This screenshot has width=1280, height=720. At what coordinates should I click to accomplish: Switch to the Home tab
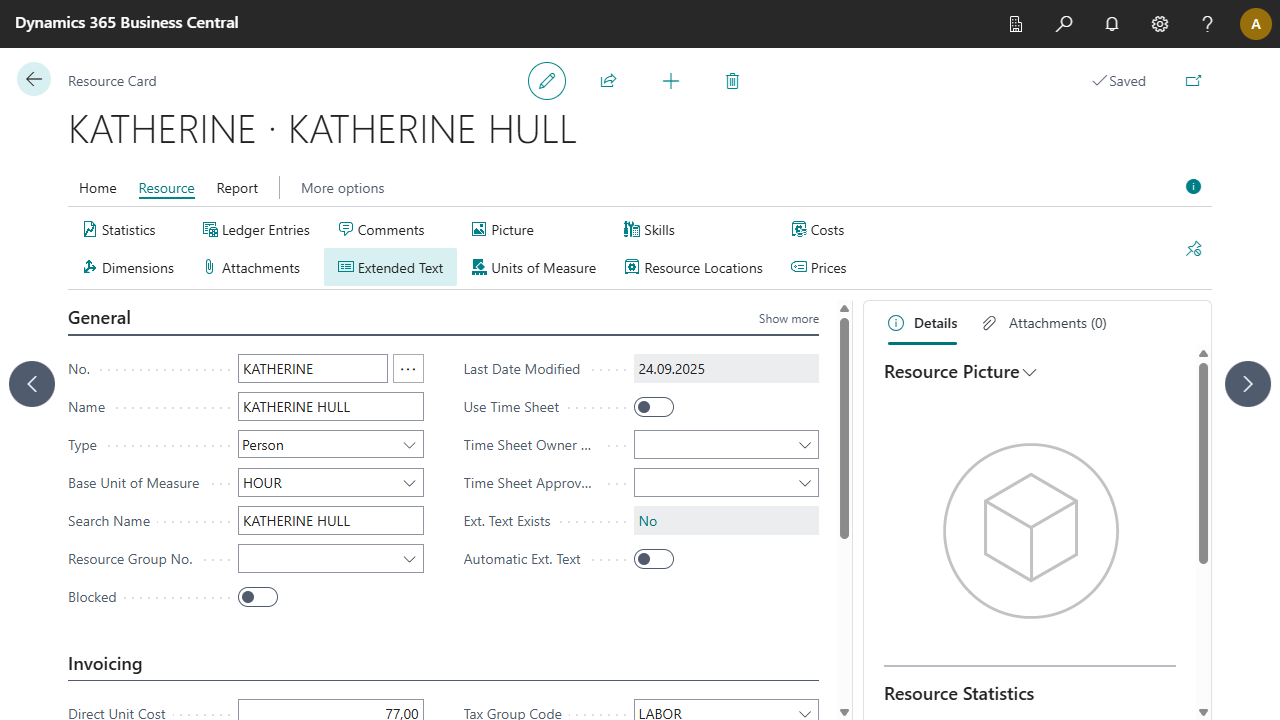[98, 188]
